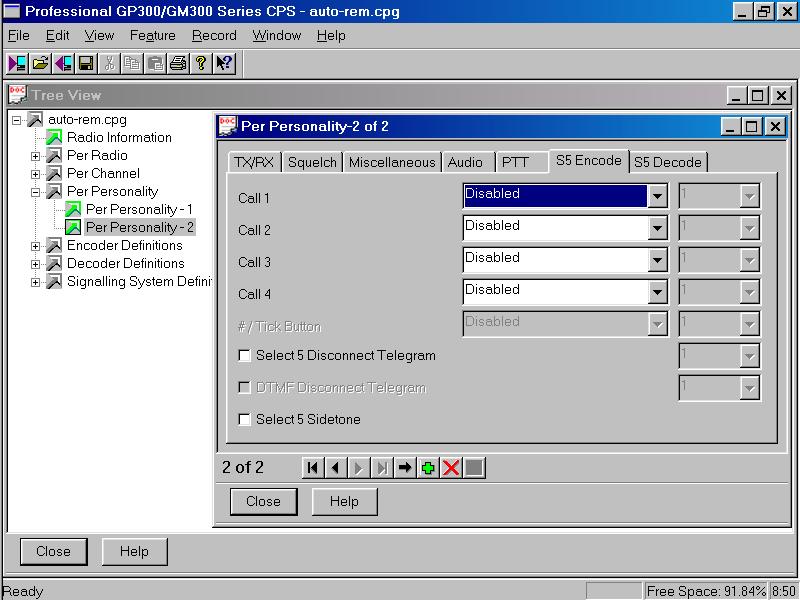
Task: Open the Call 1 dropdown
Action: tap(657, 196)
